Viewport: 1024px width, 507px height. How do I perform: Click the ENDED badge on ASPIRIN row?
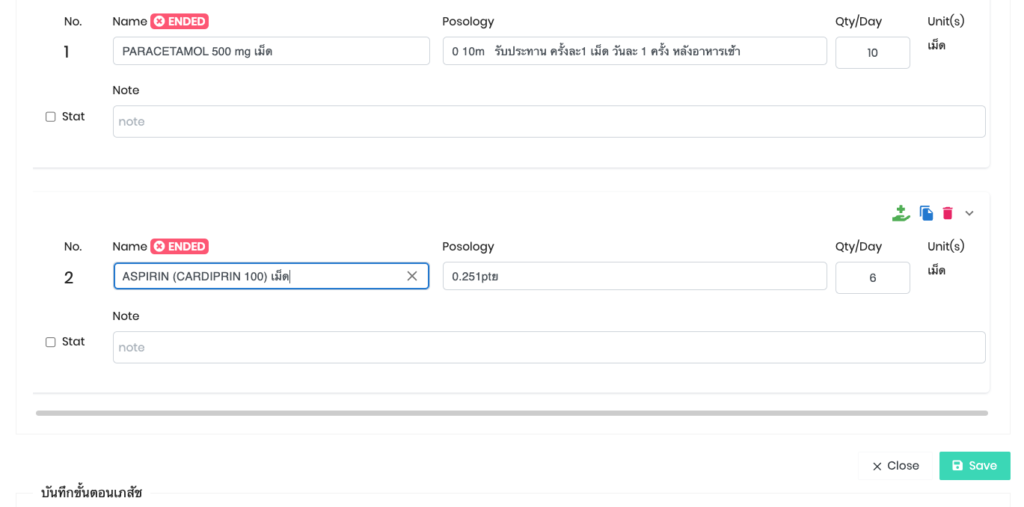[180, 246]
